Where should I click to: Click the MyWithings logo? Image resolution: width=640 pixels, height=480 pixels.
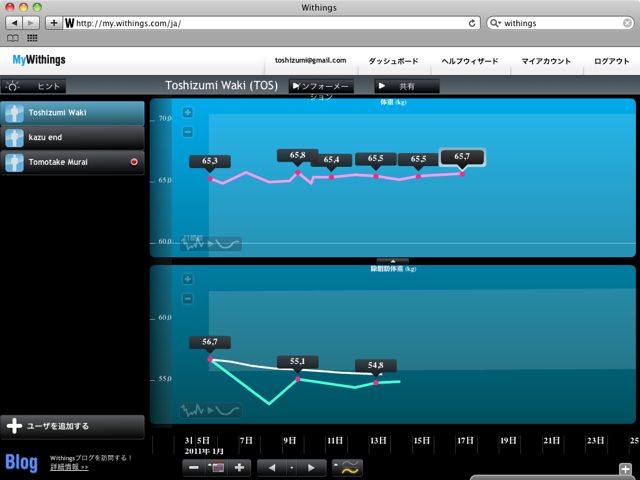tap(39, 60)
